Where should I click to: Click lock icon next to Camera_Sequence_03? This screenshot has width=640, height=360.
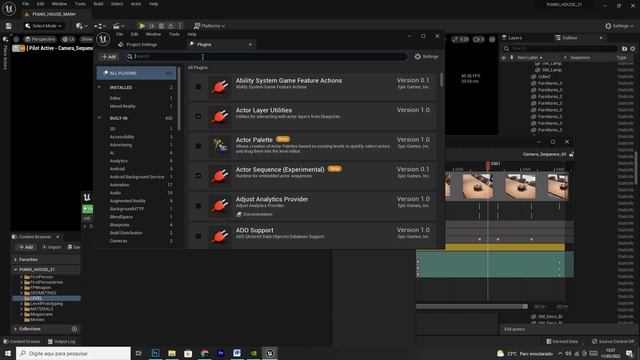click(x=571, y=154)
